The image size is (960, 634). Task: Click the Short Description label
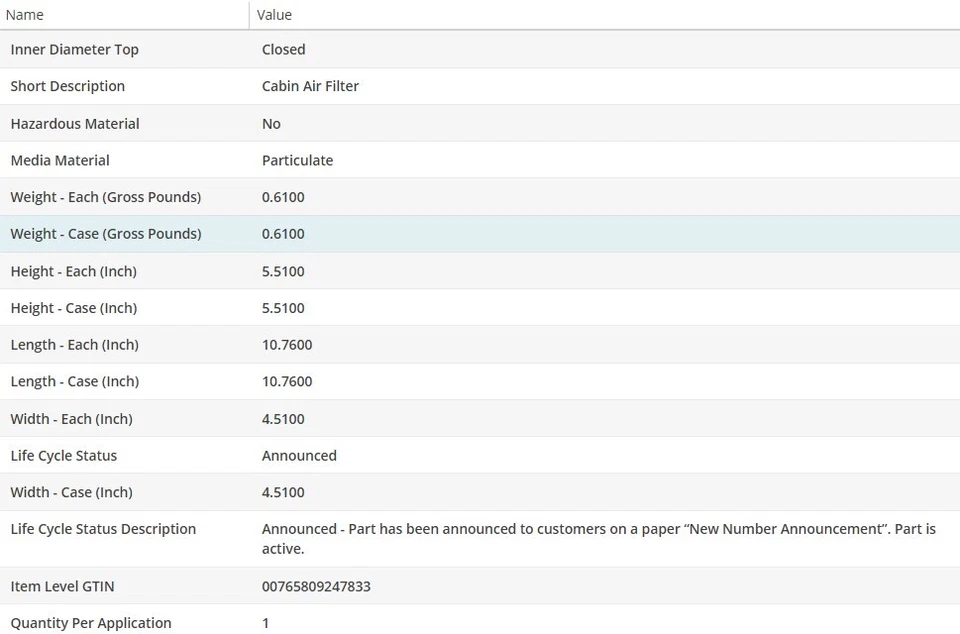pos(67,86)
